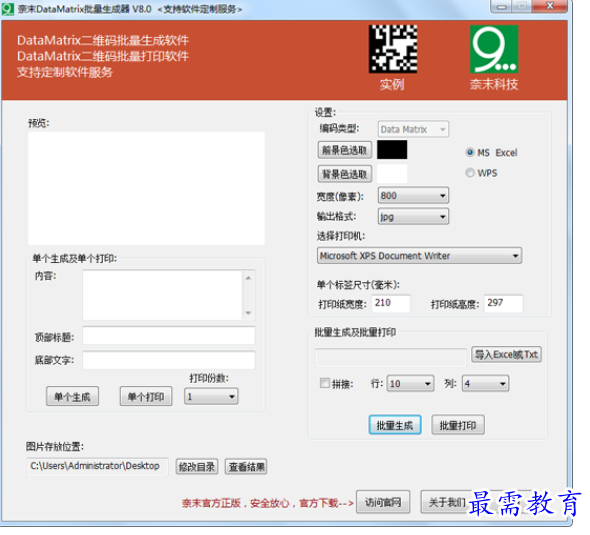Click the black foreground color swatch

pyautogui.click(x=392, y=150)
